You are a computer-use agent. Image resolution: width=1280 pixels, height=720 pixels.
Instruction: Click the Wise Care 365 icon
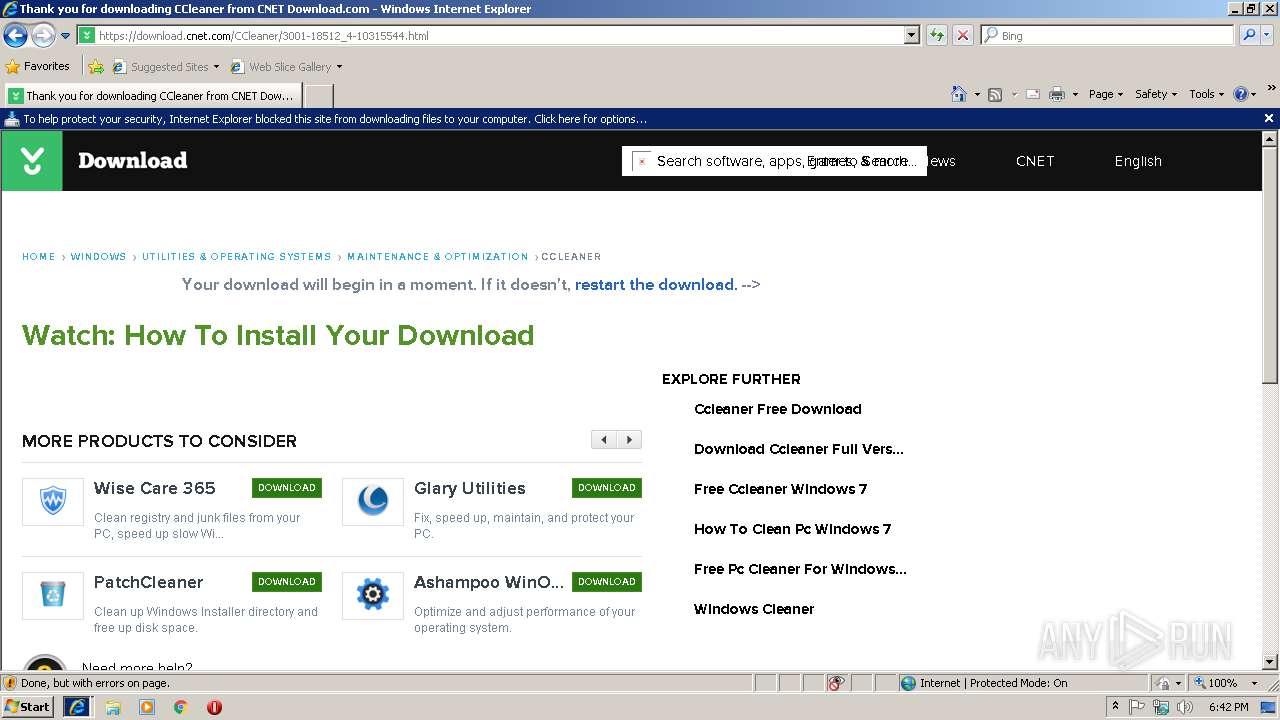(x=53, y=501)
